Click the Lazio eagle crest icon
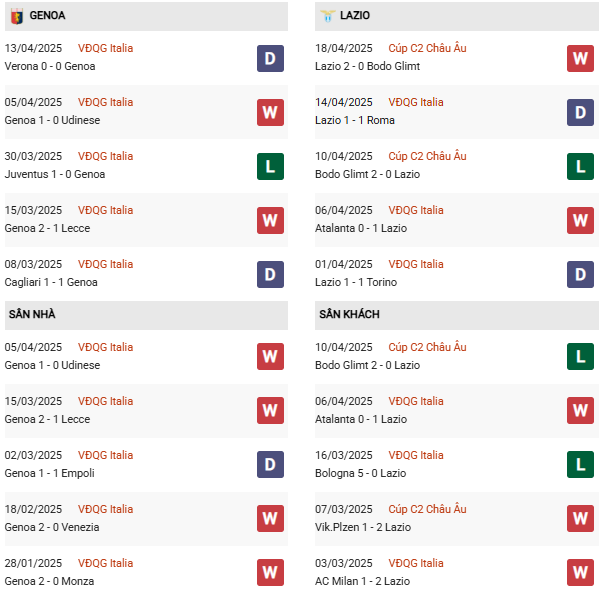This screenshot has width=600, height=596. [x=327, y=16]
